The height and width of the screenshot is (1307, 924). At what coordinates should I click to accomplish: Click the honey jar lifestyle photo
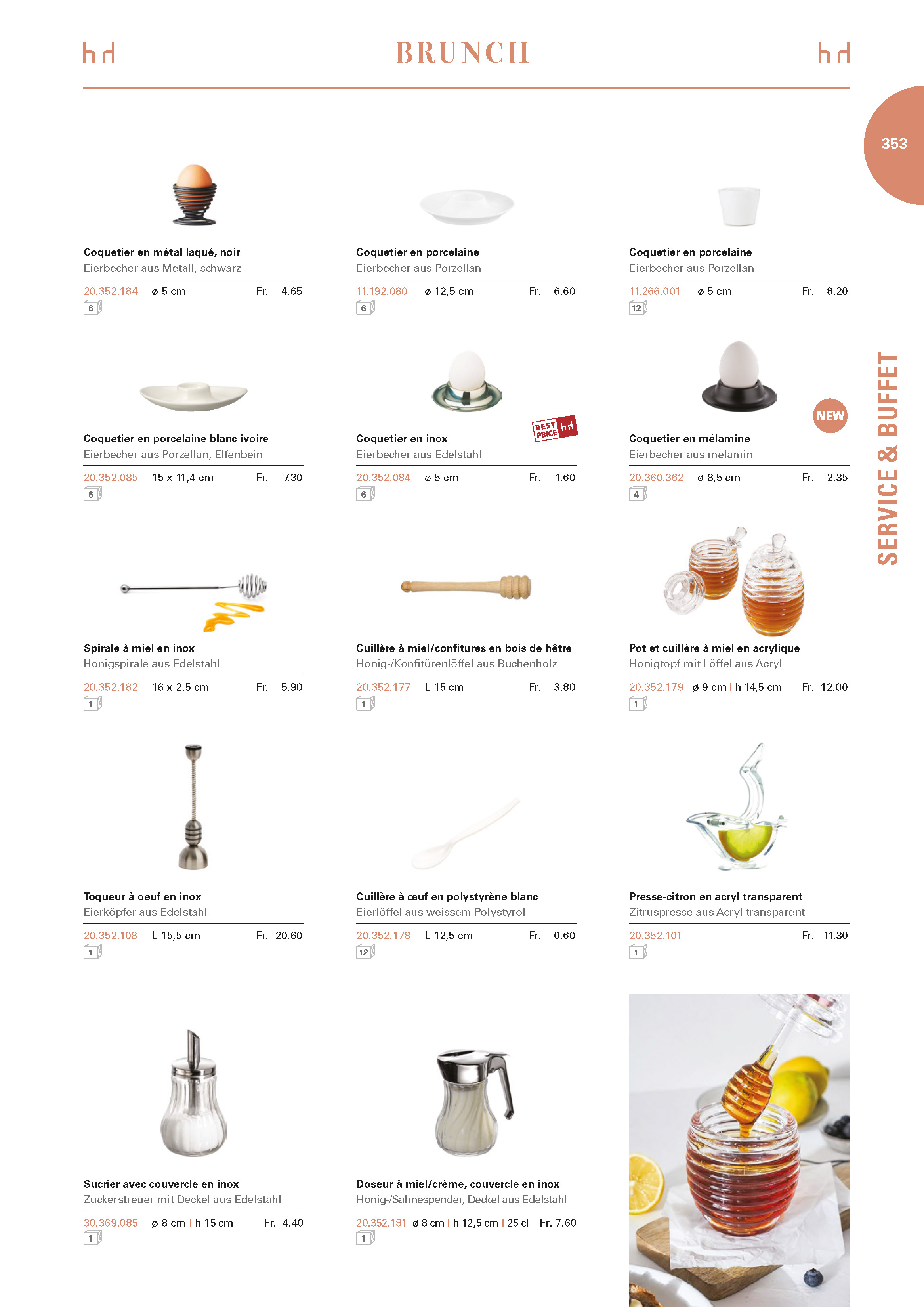point(739,1150)
